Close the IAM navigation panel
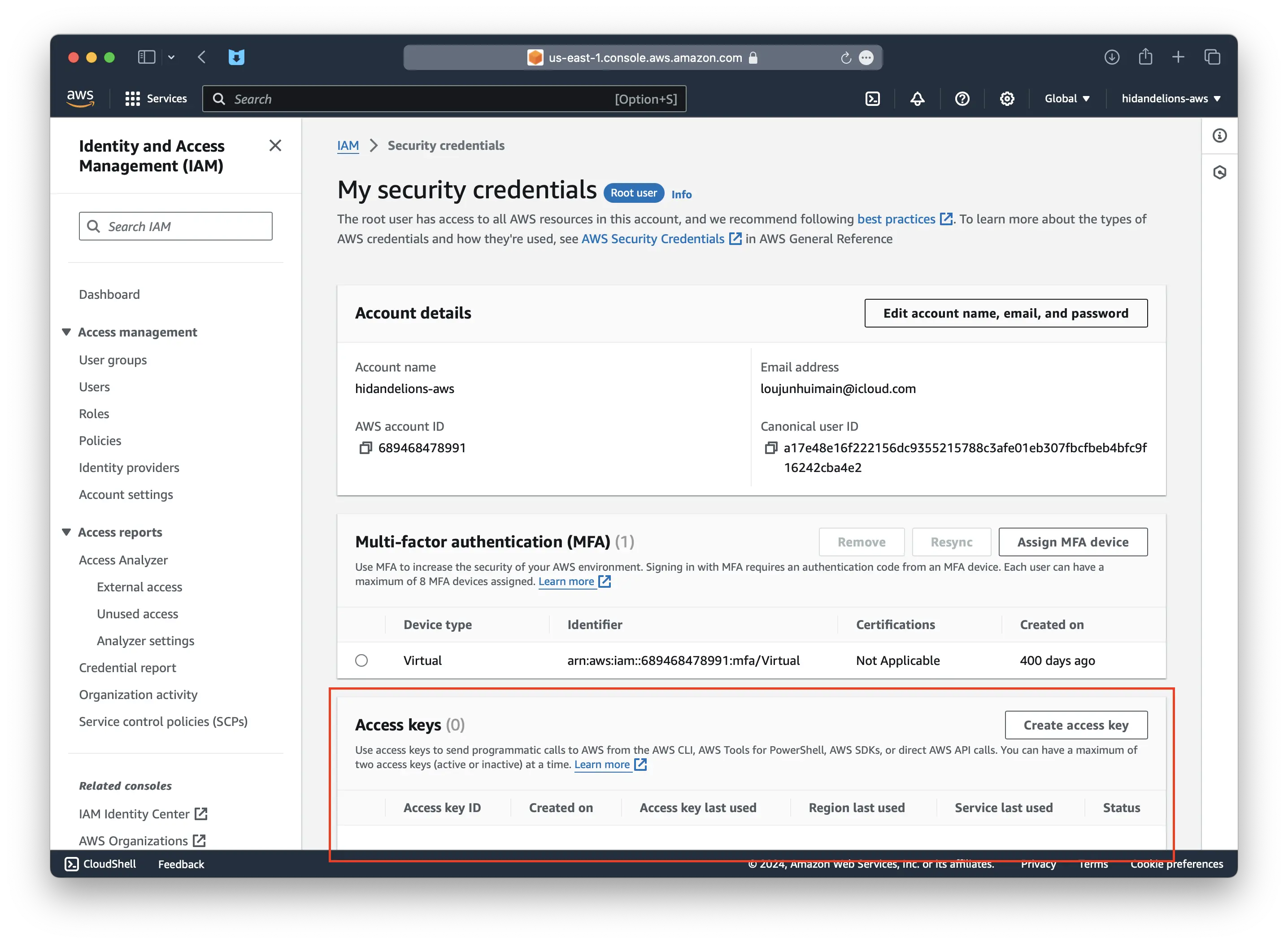The image size is (1288, 944). [x=275, y=146]
